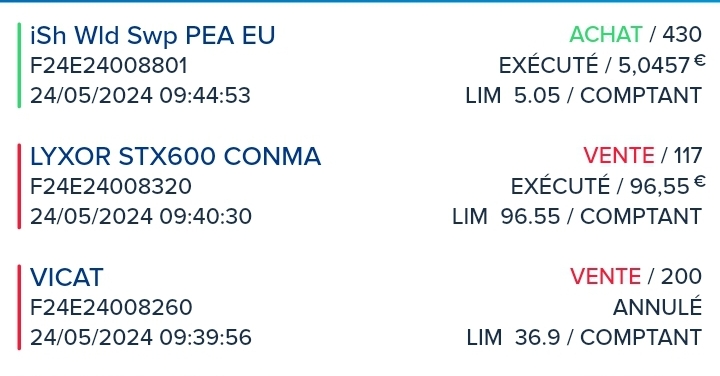
Task: Click the LIM 5.05 / COMPTANT text
Action: tap(584, 95)
